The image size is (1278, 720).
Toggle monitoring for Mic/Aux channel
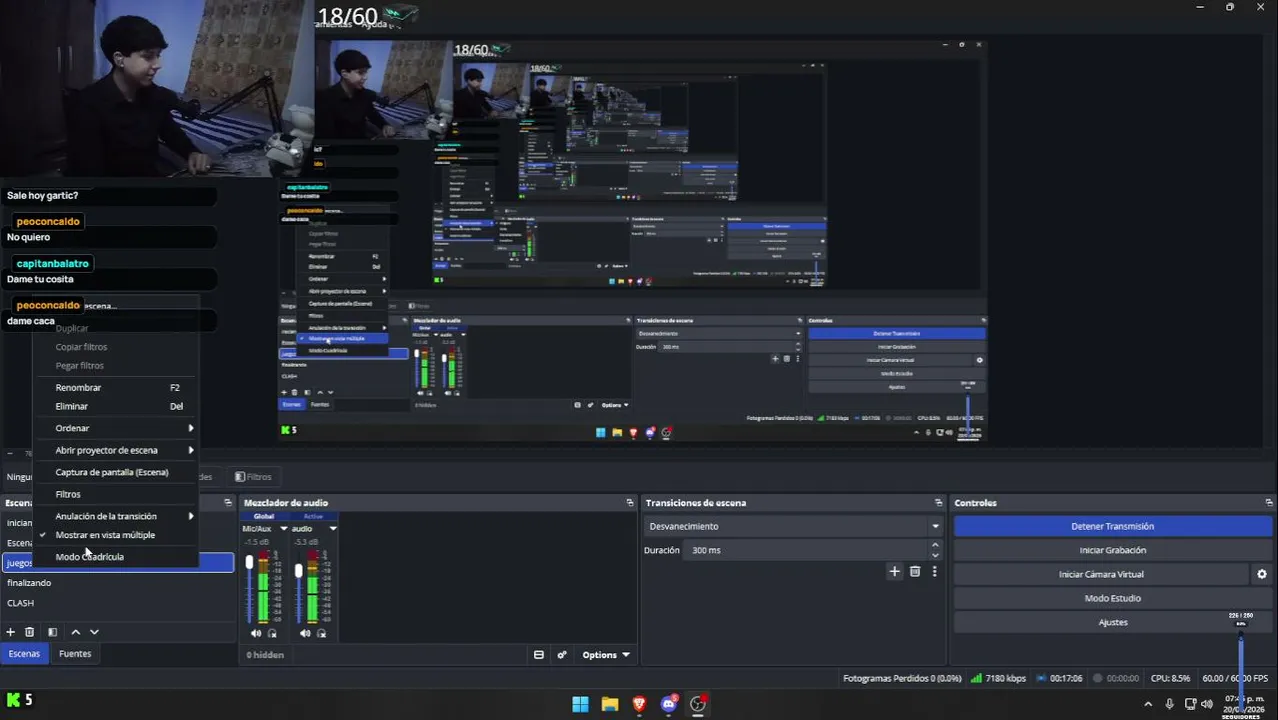click(x=272, y=633)
